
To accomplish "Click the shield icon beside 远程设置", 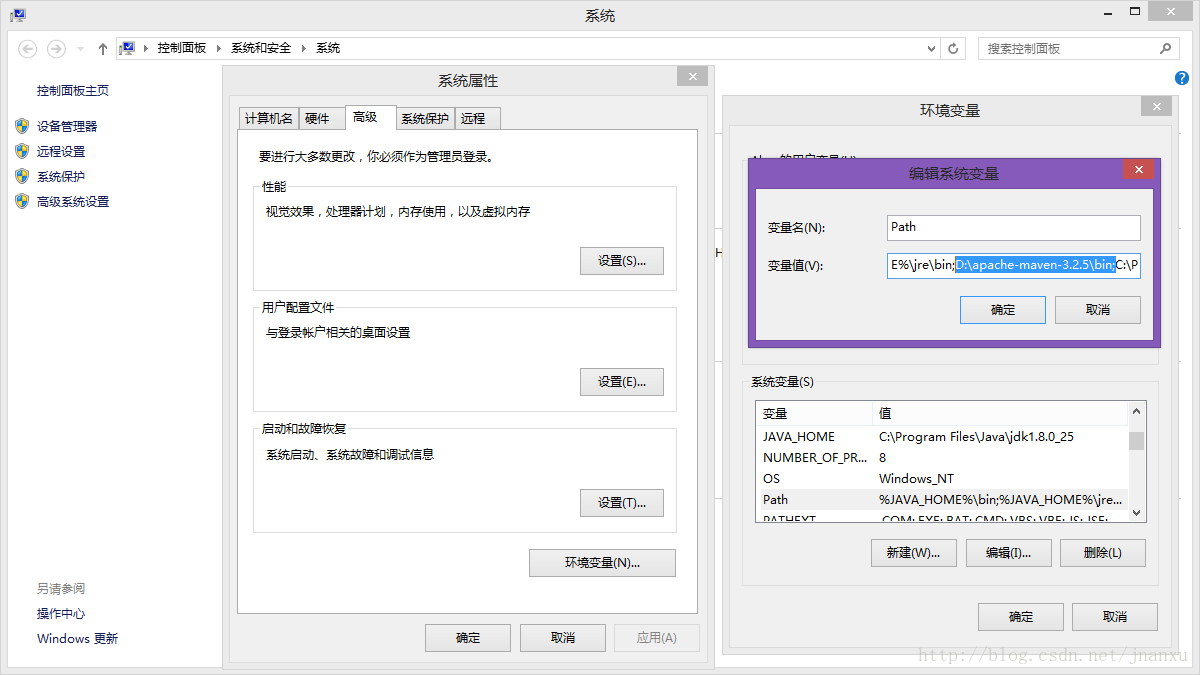I will [x=22, y=151].
